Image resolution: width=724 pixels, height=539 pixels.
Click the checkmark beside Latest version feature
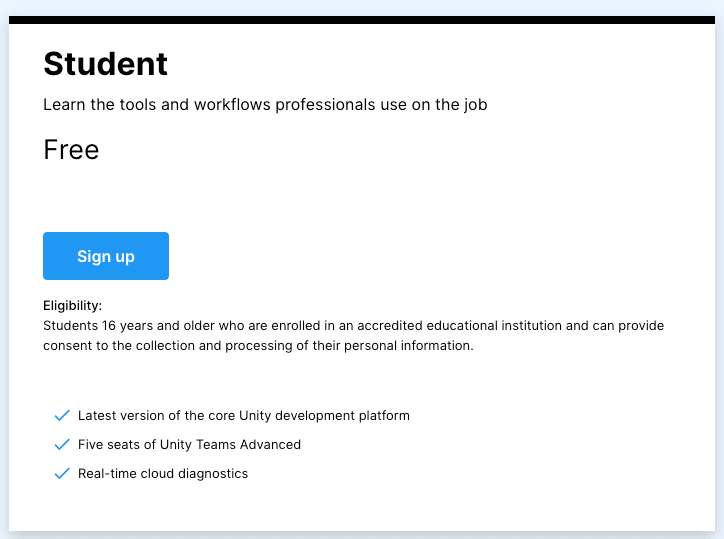(62, 415)
